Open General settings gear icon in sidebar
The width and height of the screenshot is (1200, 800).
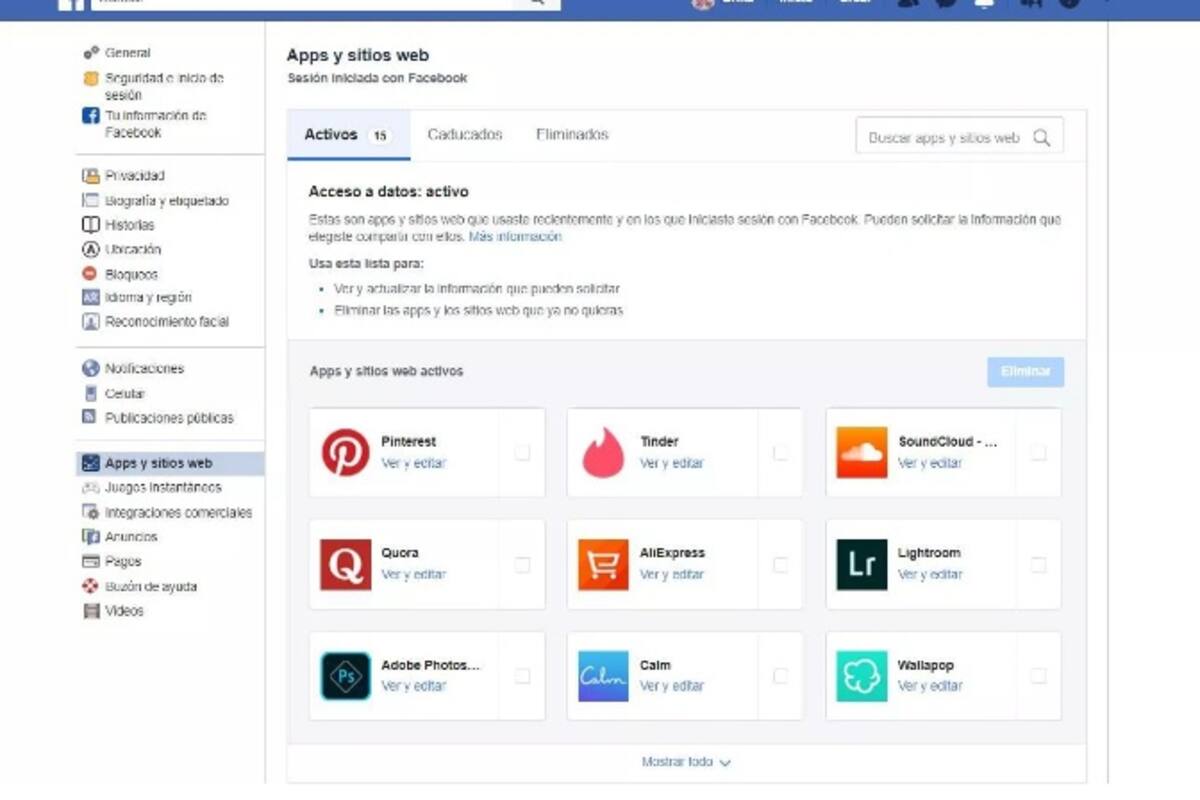click(x=91, y=53)
